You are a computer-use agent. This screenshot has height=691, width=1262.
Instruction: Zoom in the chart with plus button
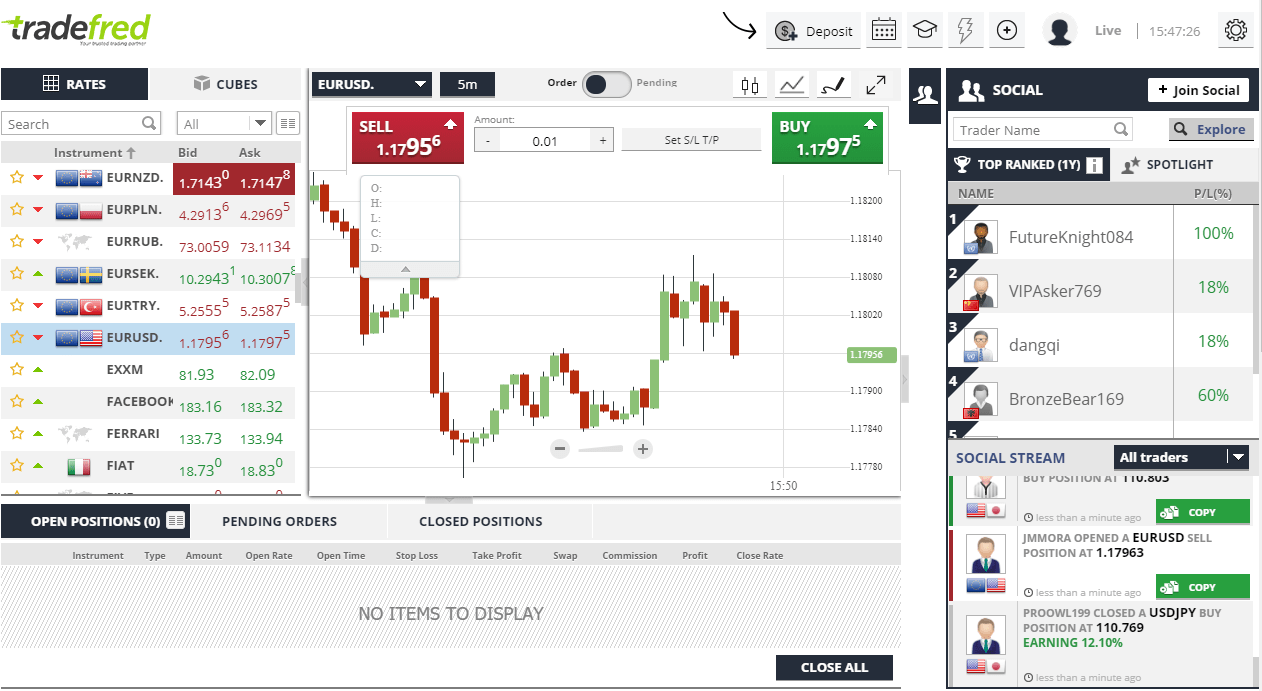[643, 449]
